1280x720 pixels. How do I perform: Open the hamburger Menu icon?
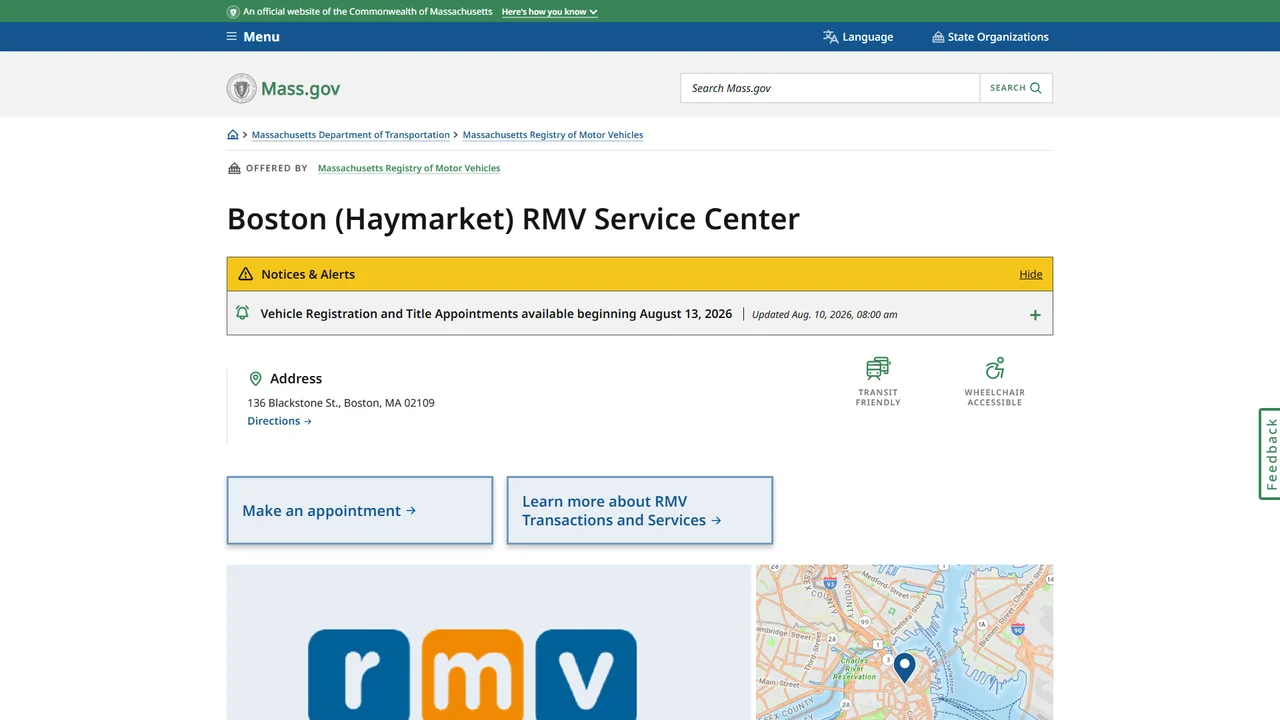[x=232, y=37]
